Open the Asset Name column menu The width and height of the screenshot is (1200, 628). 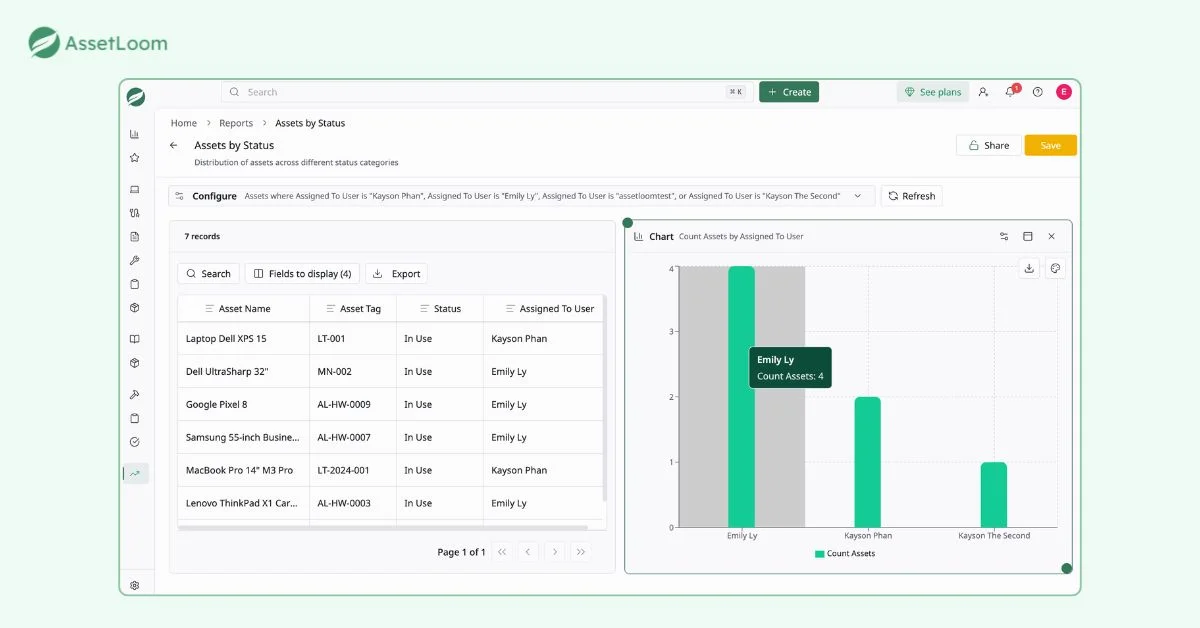[x=210, y=309]
